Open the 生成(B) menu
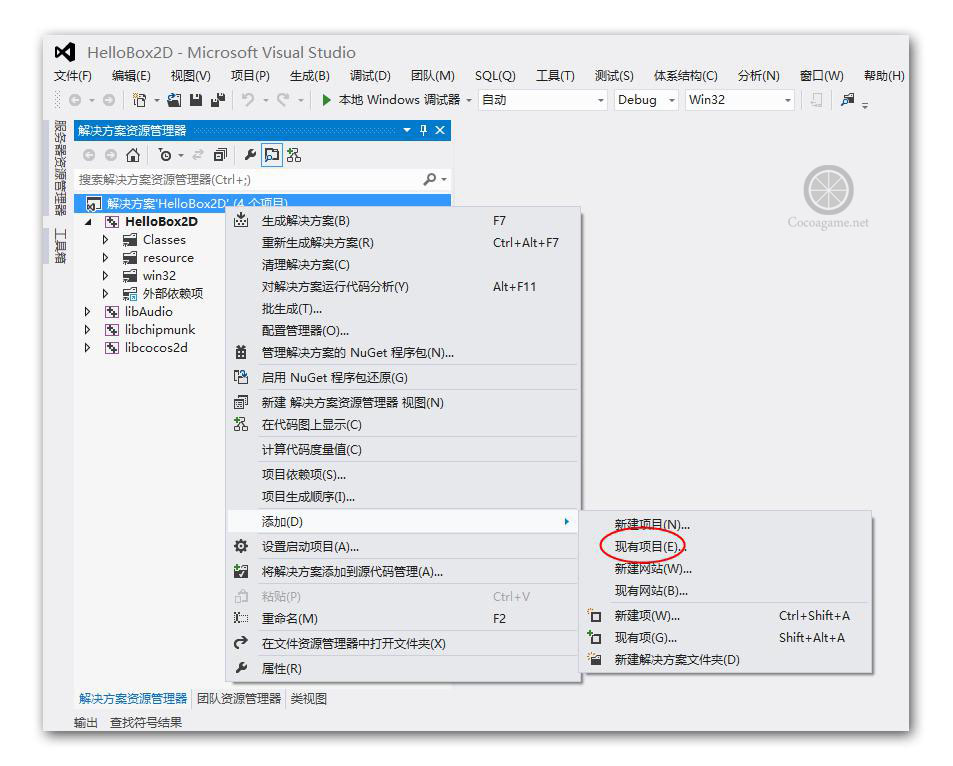This screenshot has height=766, width=953. point(309,75)
